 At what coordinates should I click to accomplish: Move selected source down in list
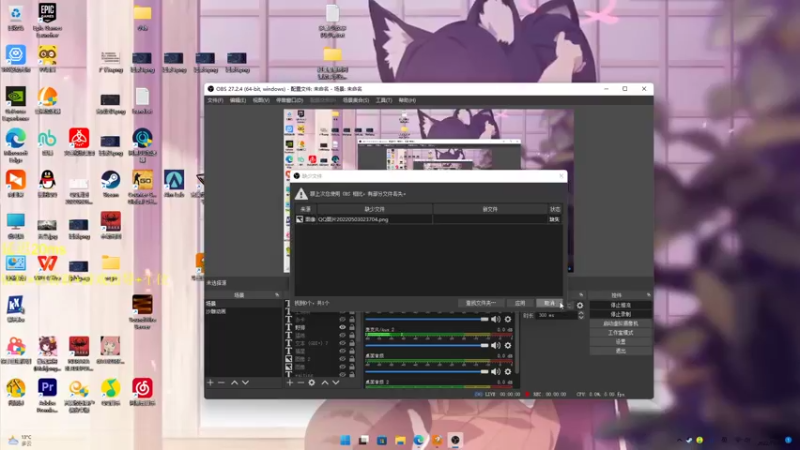pos(336,382)
